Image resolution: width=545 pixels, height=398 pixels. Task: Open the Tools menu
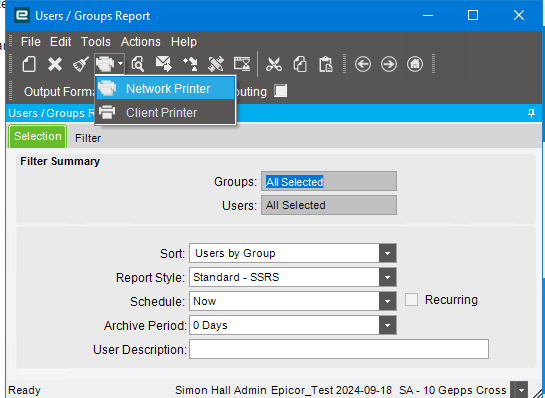(x=96, y=42)
